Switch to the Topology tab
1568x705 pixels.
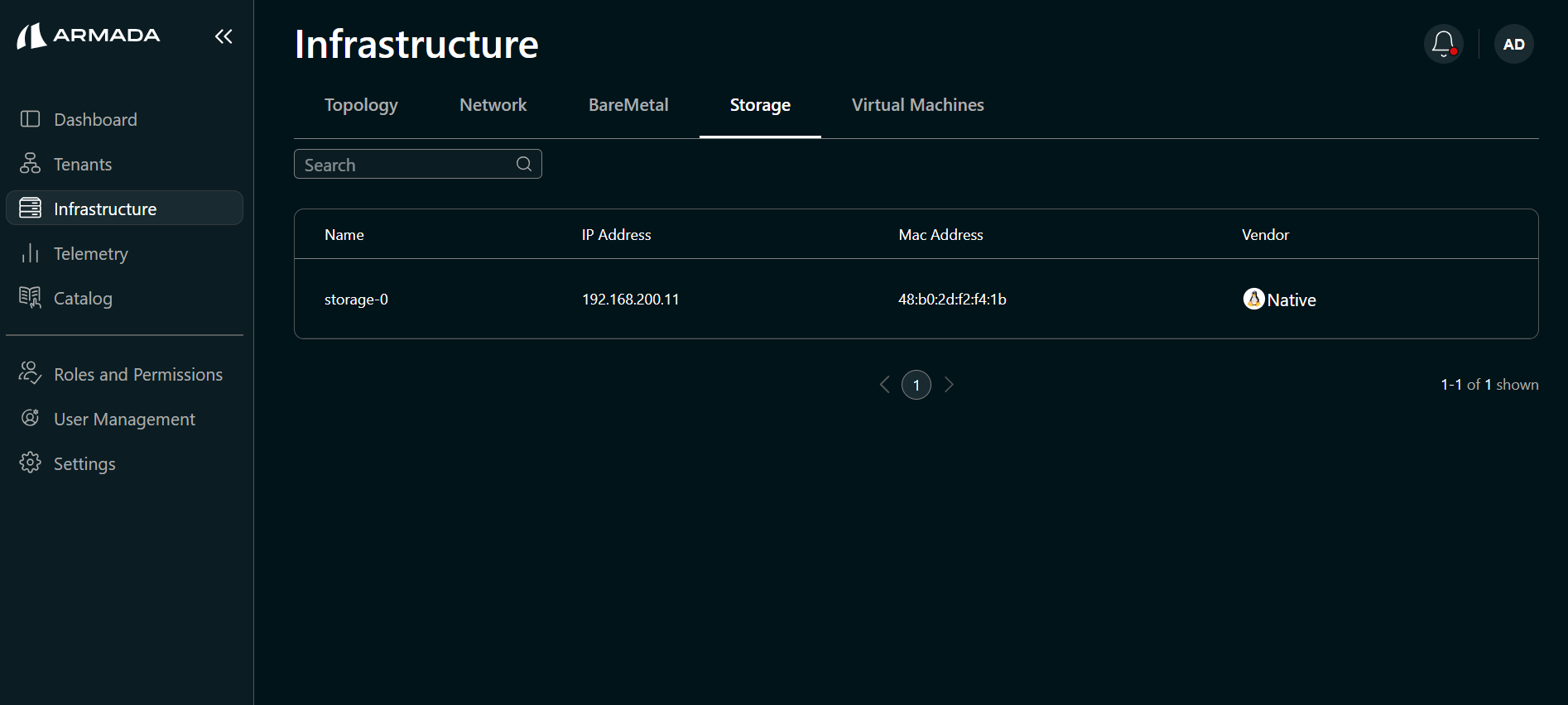361,105
